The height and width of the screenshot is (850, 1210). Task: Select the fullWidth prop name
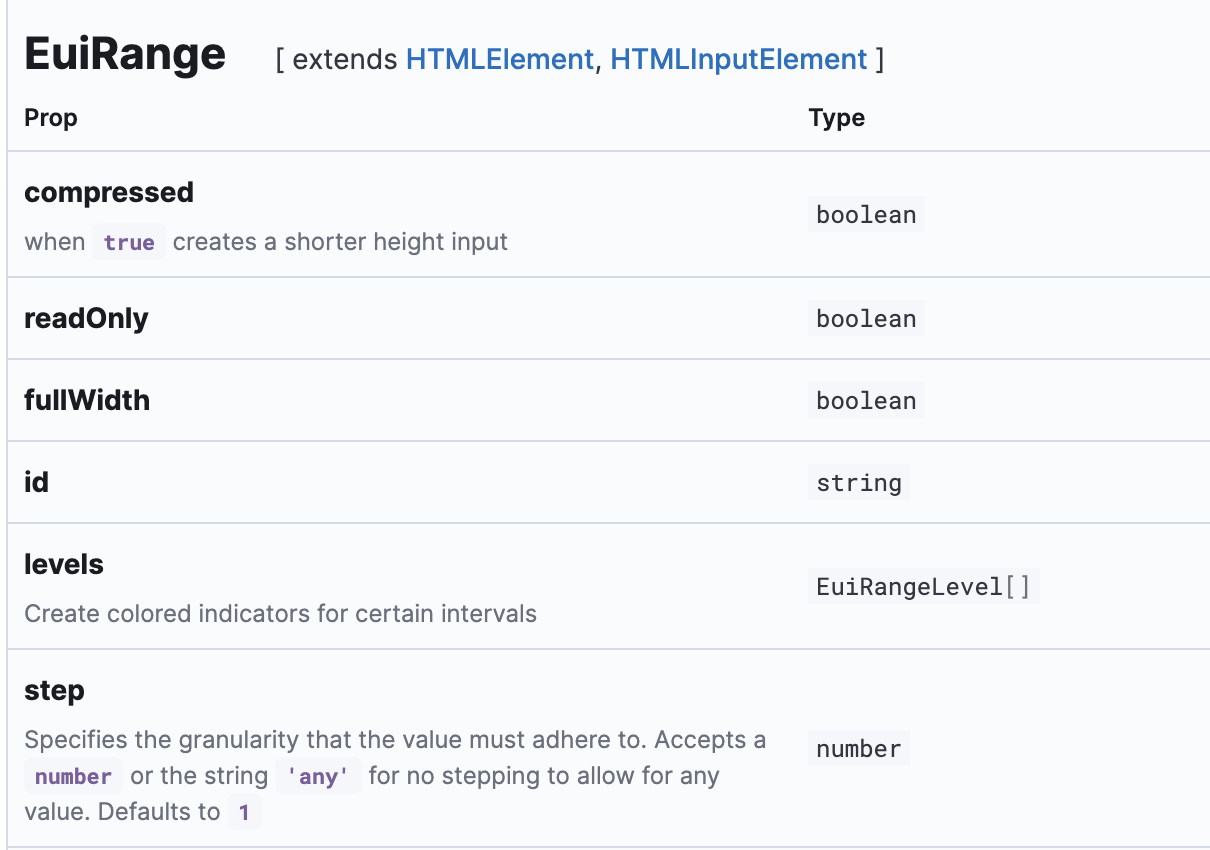point(87,400)
